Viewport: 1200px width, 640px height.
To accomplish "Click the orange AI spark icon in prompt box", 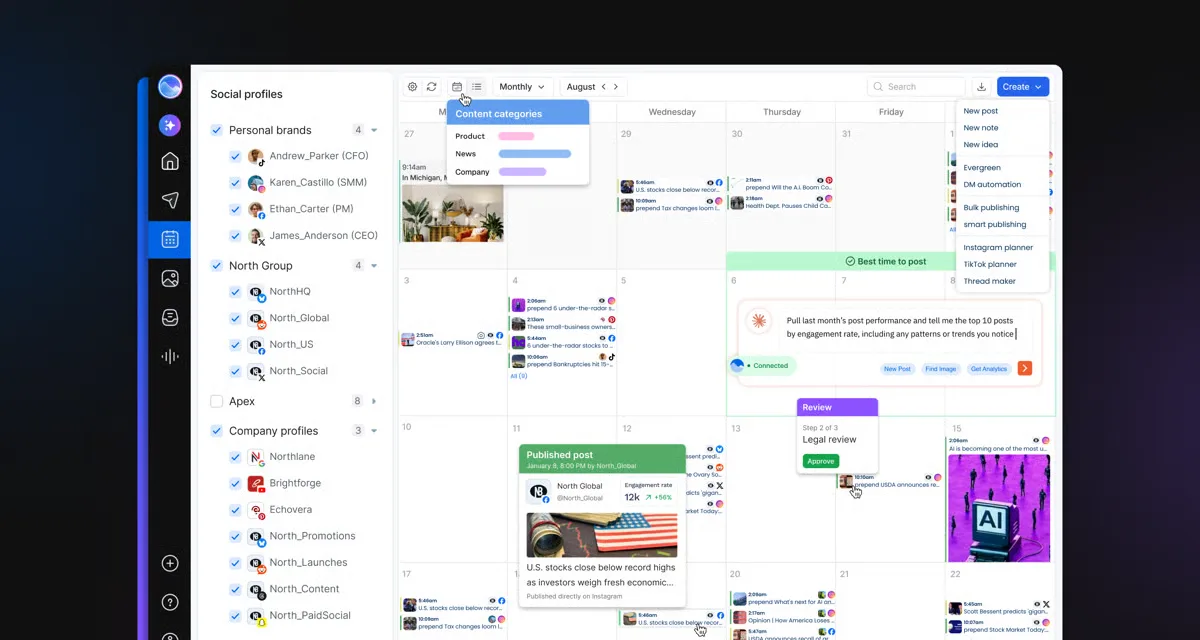I will pyautogui.click(x=759, y=321).
